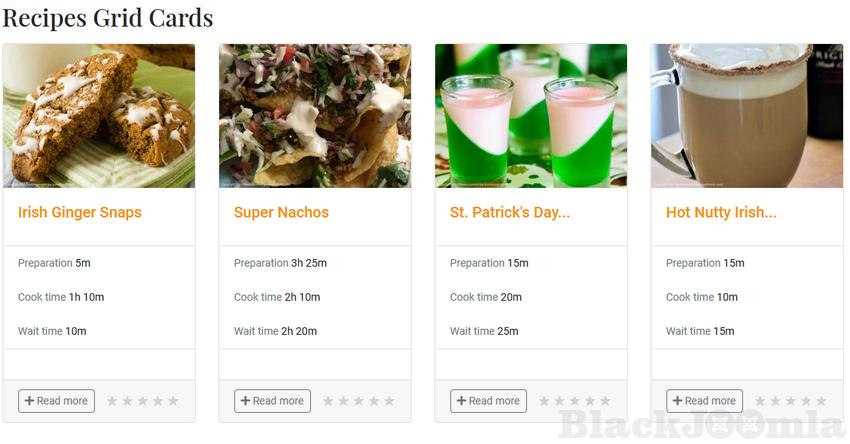Select the green layered shot glasses image
The image size is (850, 444).
pyautogui.click(x=531, y=116)
